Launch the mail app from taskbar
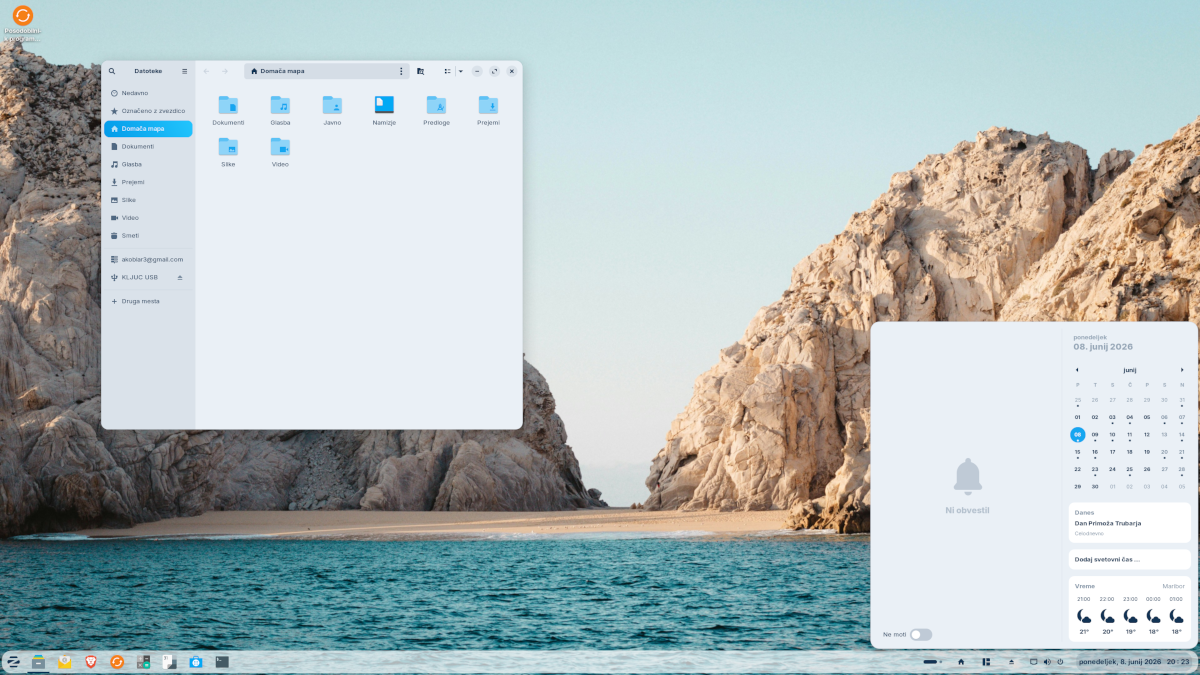 65,662
